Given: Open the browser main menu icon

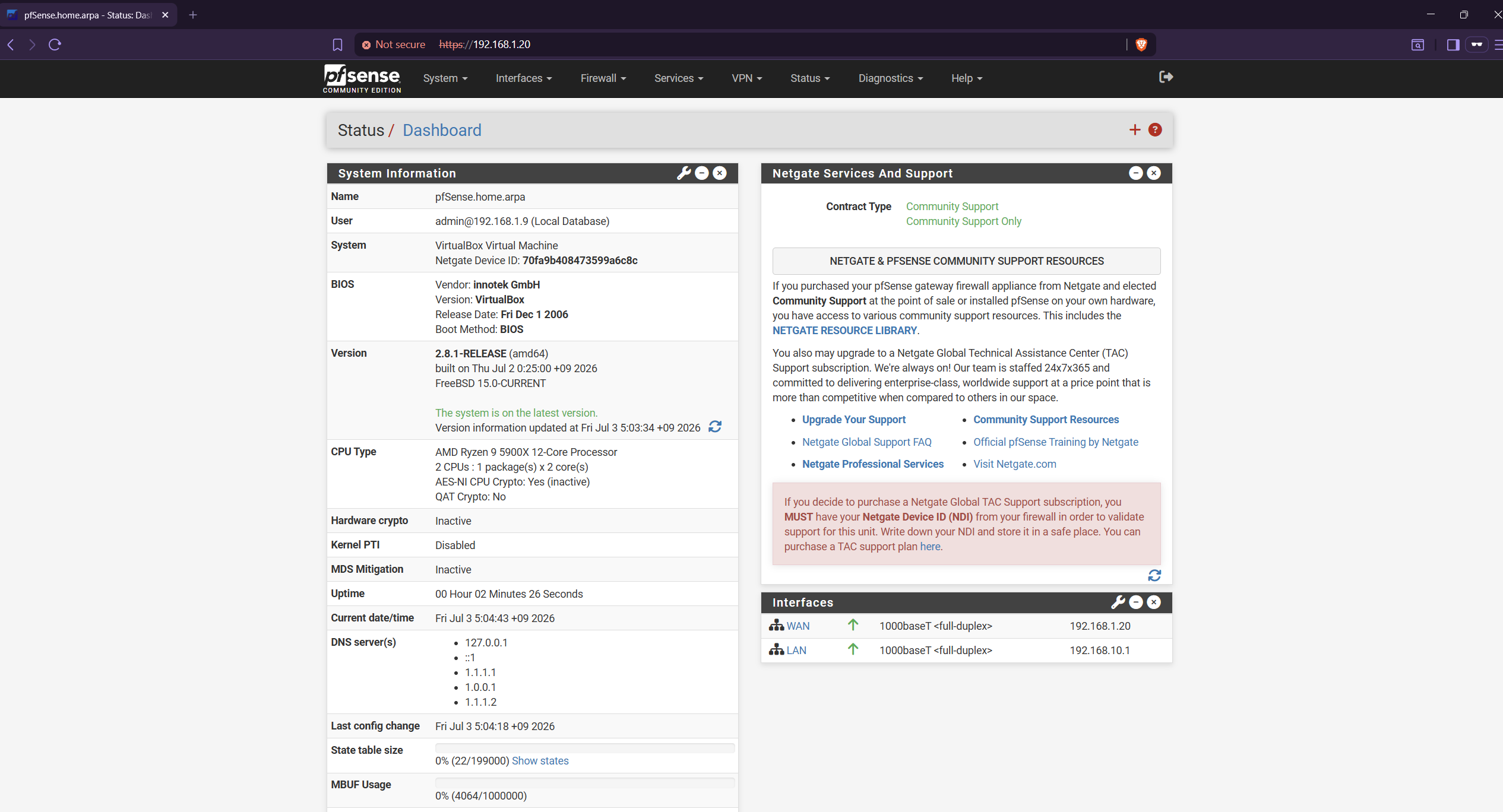Looking at the screenshot, I should pyautogui.click(x=1498, y=45).
